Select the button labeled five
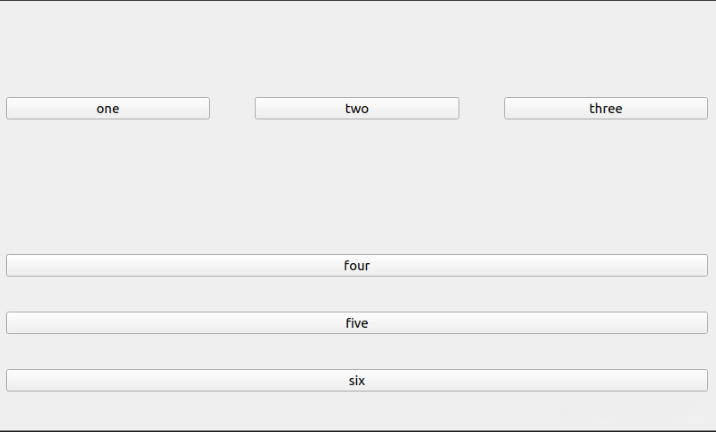This screenshot has height=432, width=716. pyautogui.click(x=357, y=323)
